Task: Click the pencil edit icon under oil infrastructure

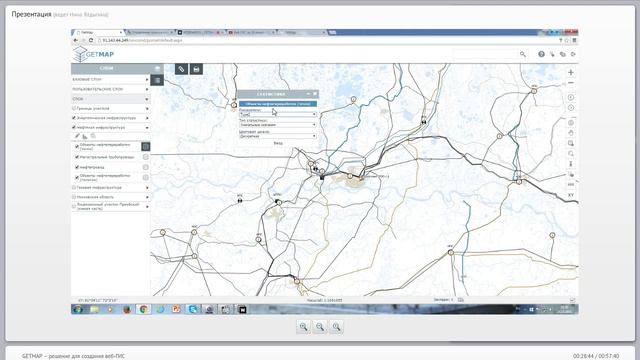Action: pyautogui.click(x=77, y=136)
